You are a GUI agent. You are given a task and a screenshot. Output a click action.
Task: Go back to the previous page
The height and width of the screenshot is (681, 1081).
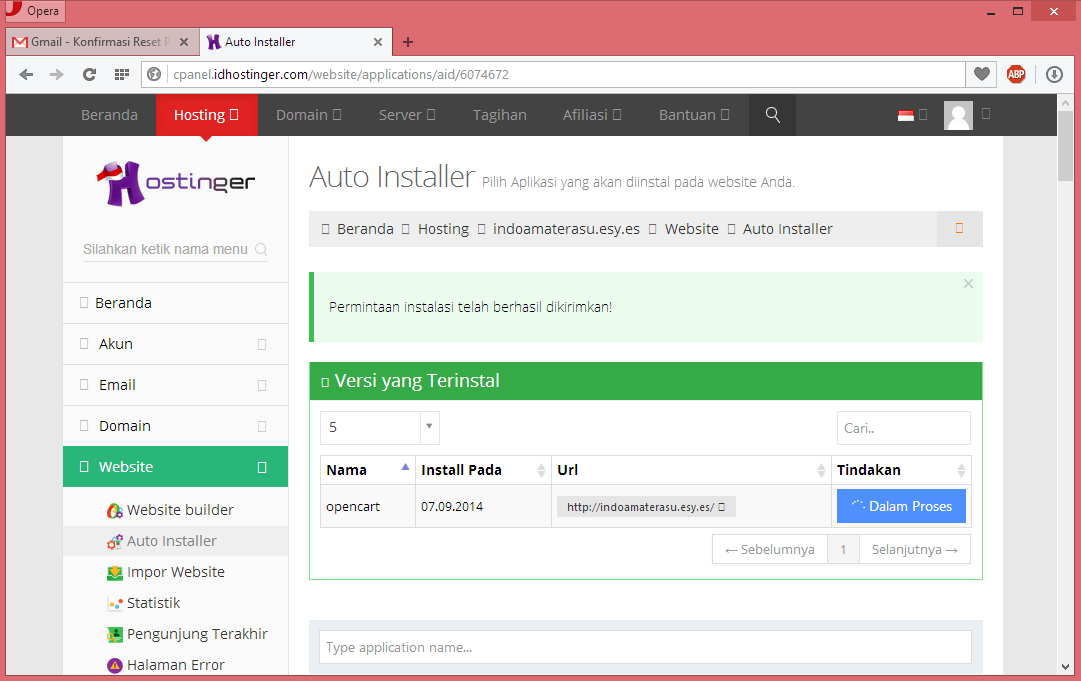26,74
